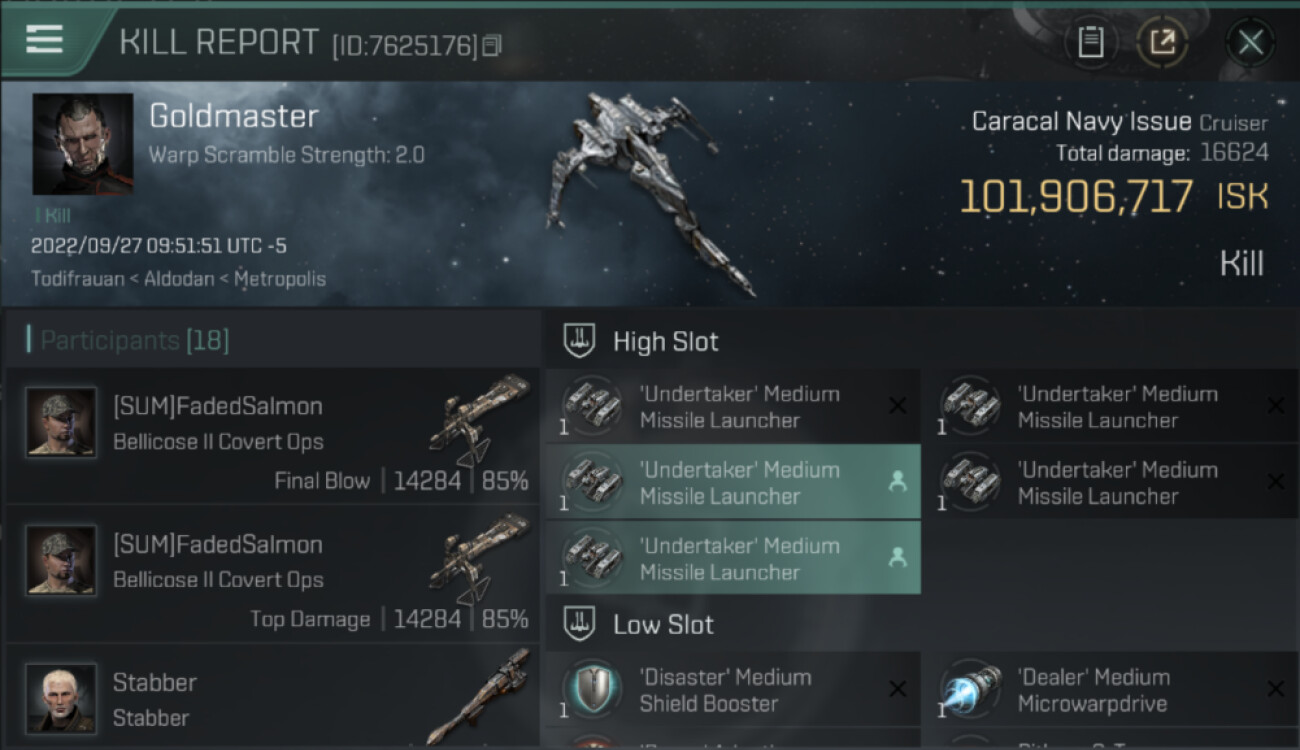Open the High Slot section icon
The image size is (1300, 750).
(x=580, y=341)
